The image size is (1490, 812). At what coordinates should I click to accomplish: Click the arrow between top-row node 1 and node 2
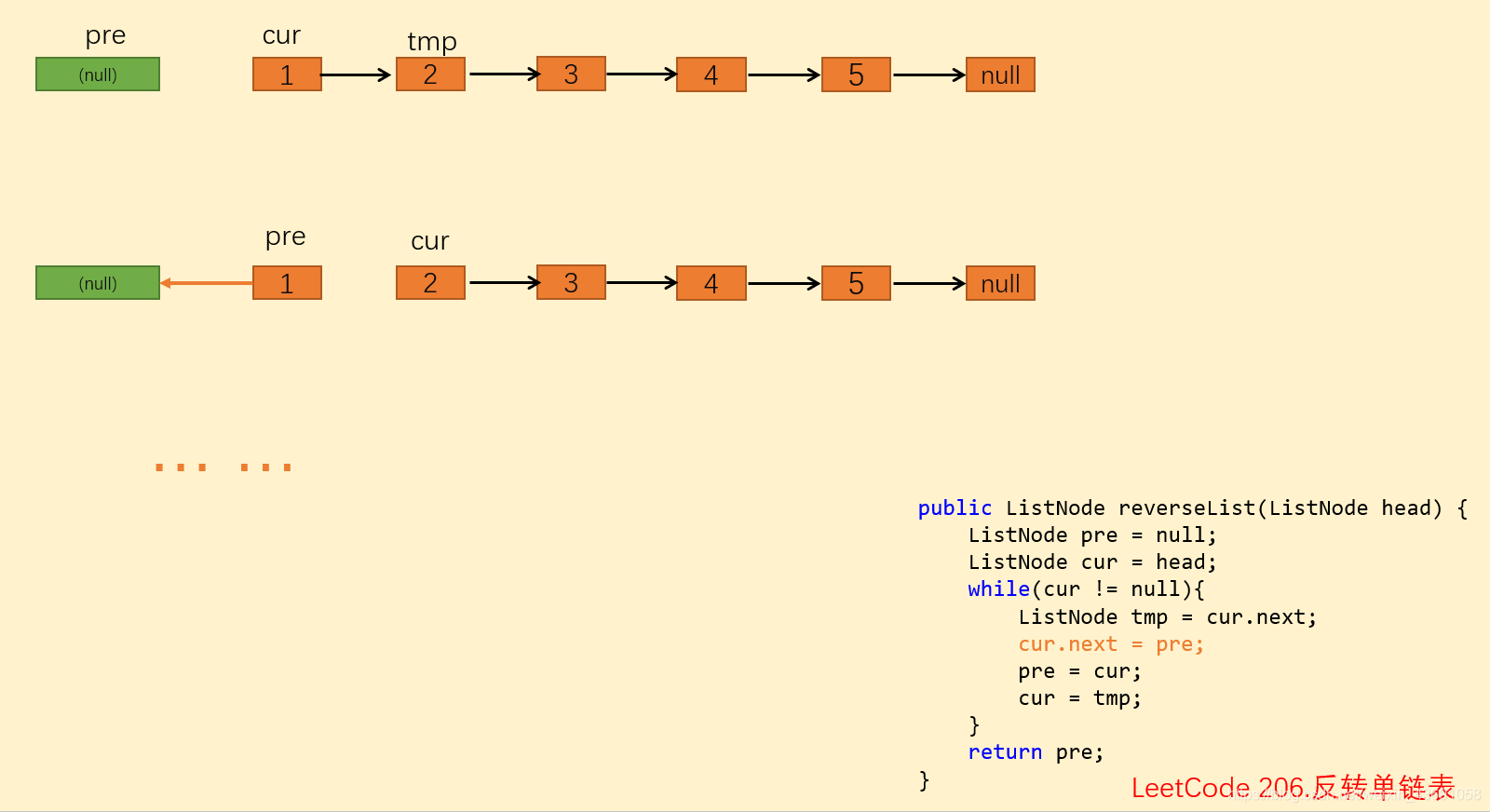coord(356,74)
